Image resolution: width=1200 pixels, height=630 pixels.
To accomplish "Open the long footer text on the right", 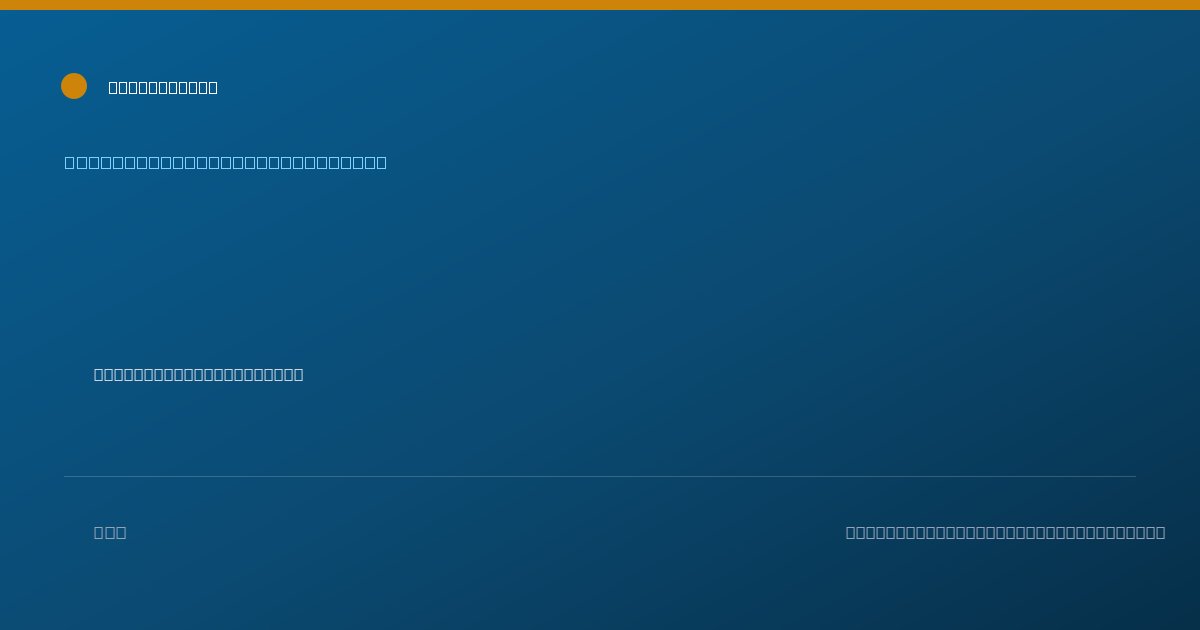I will [x=1005, y=532].
